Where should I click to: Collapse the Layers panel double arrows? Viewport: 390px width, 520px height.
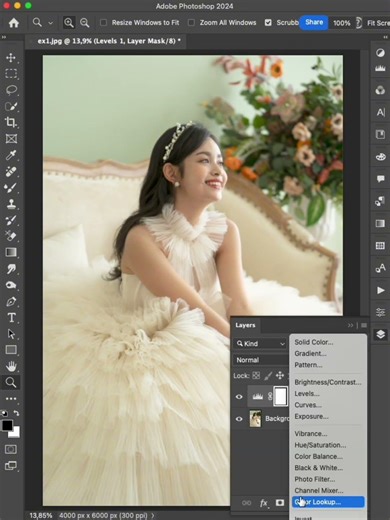tap(350, 325)
